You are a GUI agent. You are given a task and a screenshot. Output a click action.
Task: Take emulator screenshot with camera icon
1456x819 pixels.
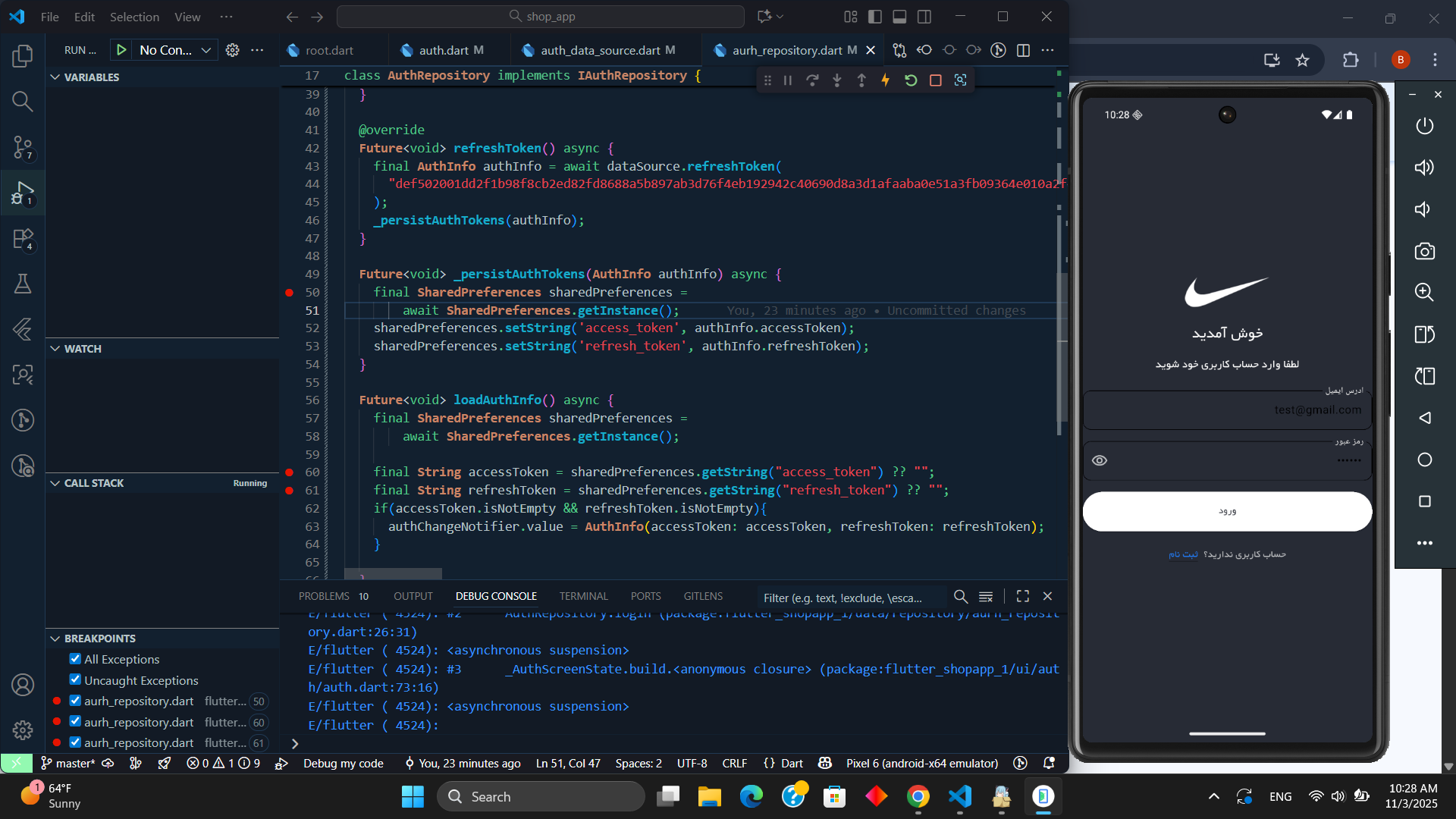click(x=1424, y=251)
